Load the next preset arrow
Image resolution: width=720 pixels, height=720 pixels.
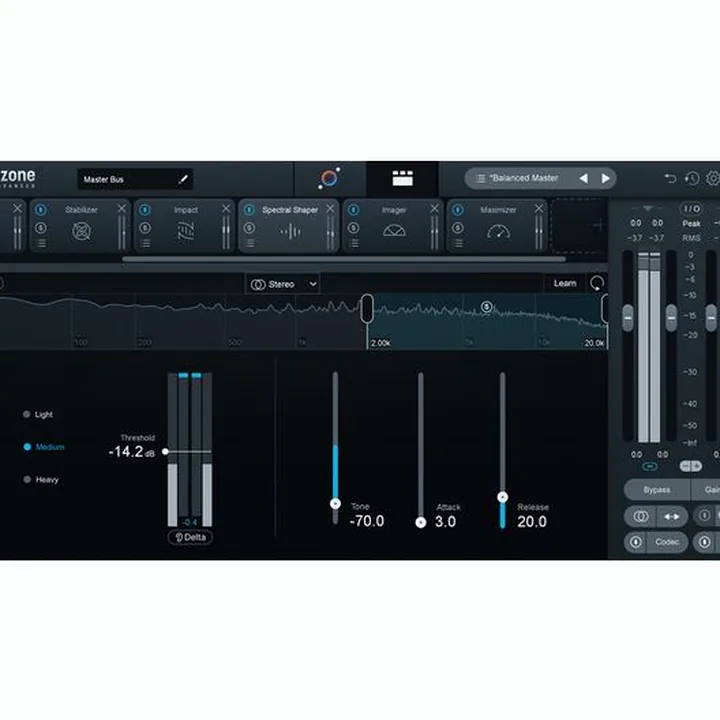[x=605, y=178]
